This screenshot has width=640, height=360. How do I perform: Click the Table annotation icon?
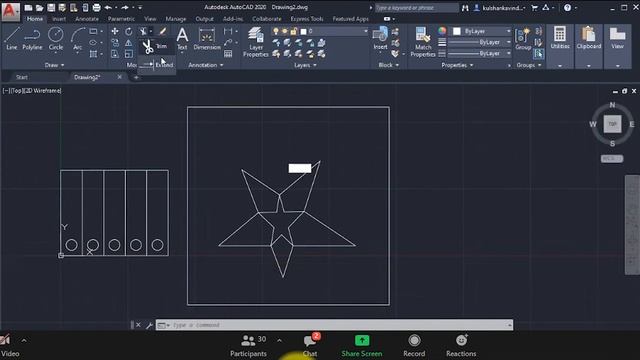[228, 54]
